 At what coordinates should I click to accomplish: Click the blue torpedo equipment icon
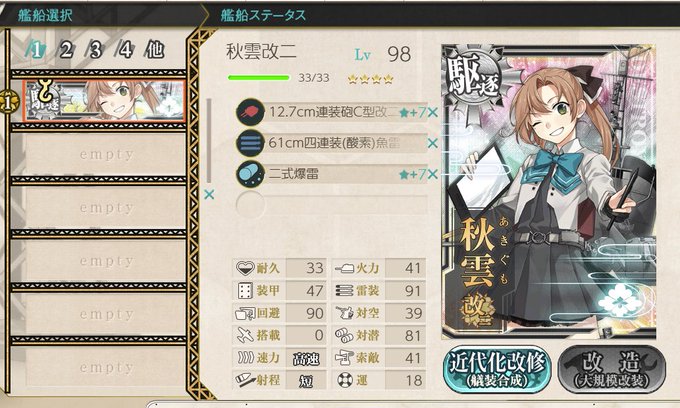click(x=250, y=143)
